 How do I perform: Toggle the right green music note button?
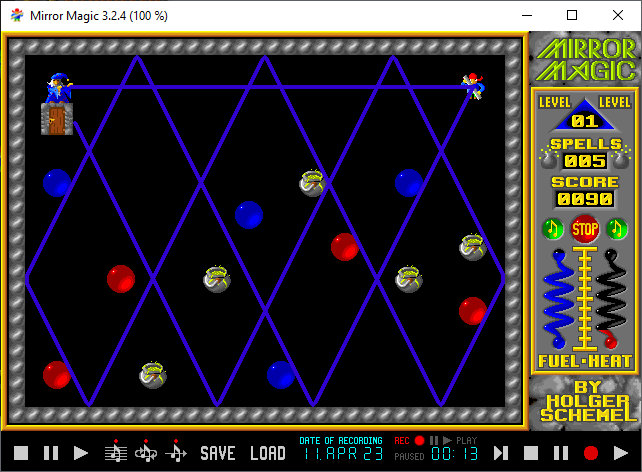point(617,229)
